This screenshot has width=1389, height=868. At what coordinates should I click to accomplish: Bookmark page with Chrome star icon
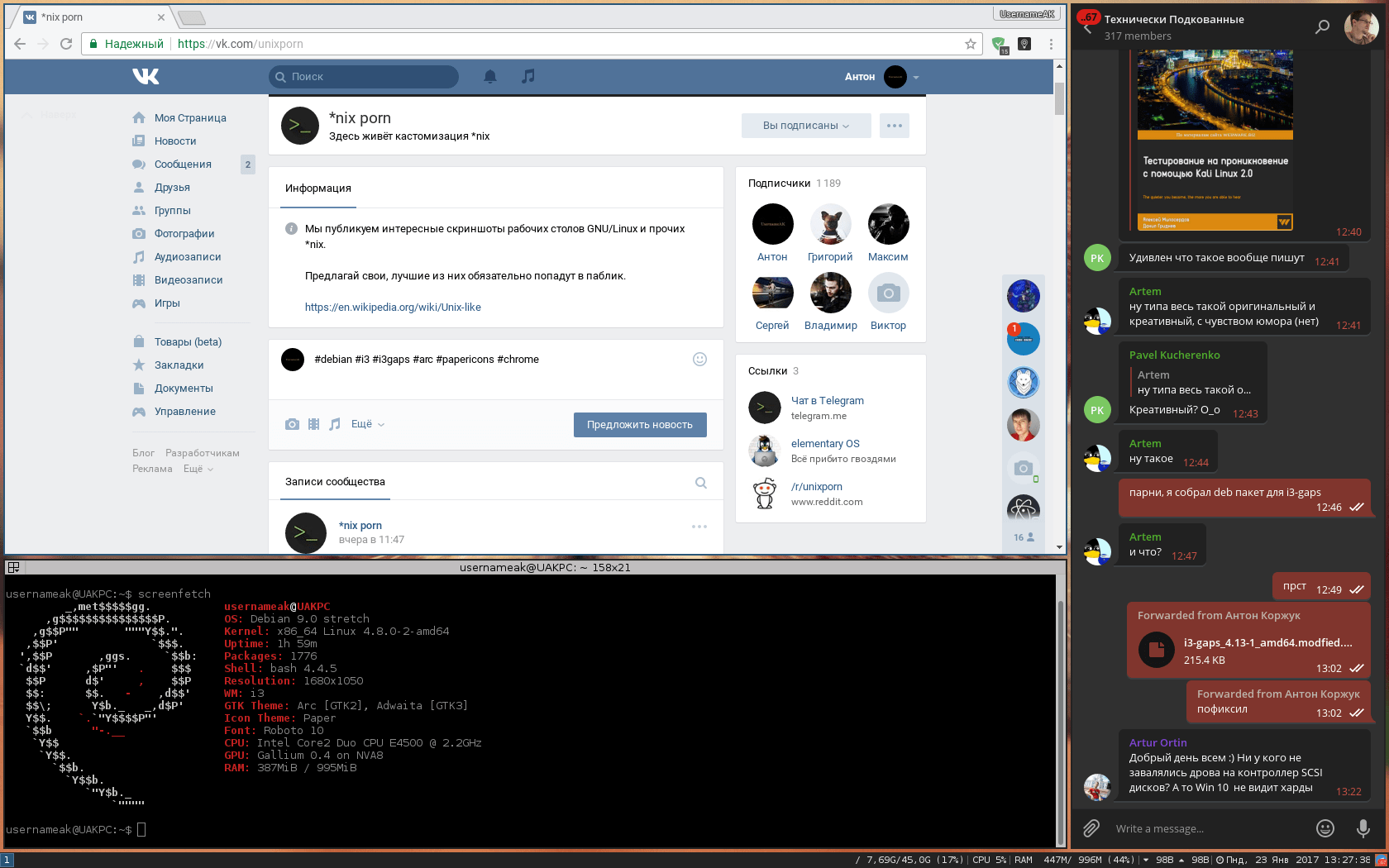(971, 44)
